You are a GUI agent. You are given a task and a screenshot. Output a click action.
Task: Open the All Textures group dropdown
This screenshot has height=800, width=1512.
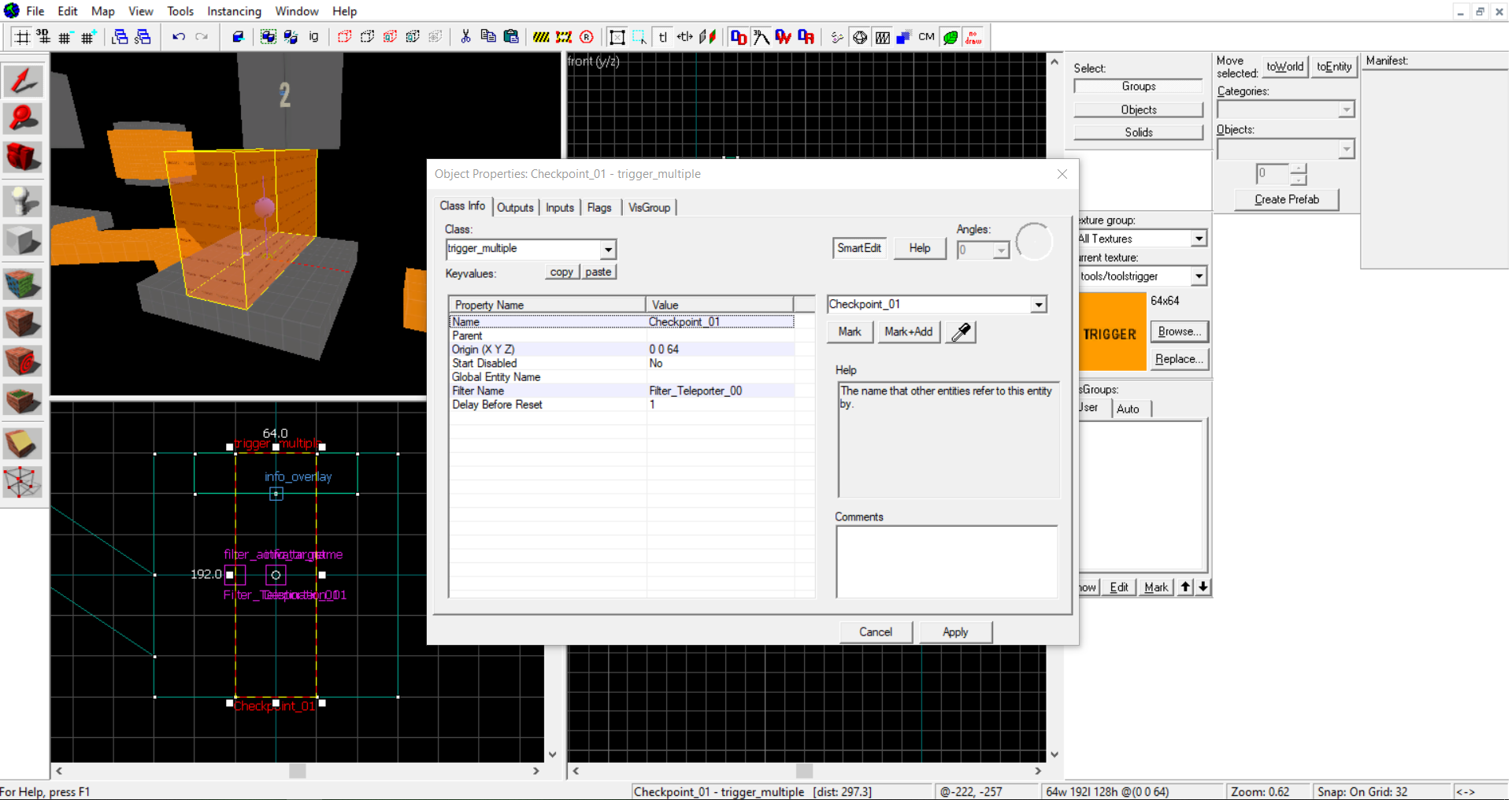tap(1198, 239)
